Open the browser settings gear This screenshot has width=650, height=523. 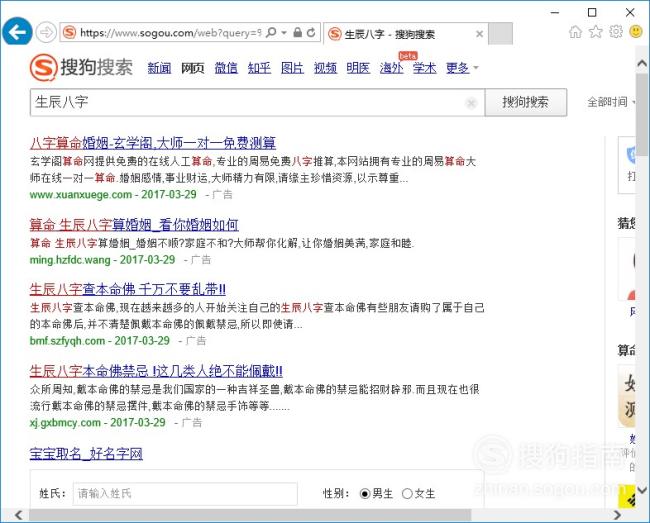click(x=616, y=31)
